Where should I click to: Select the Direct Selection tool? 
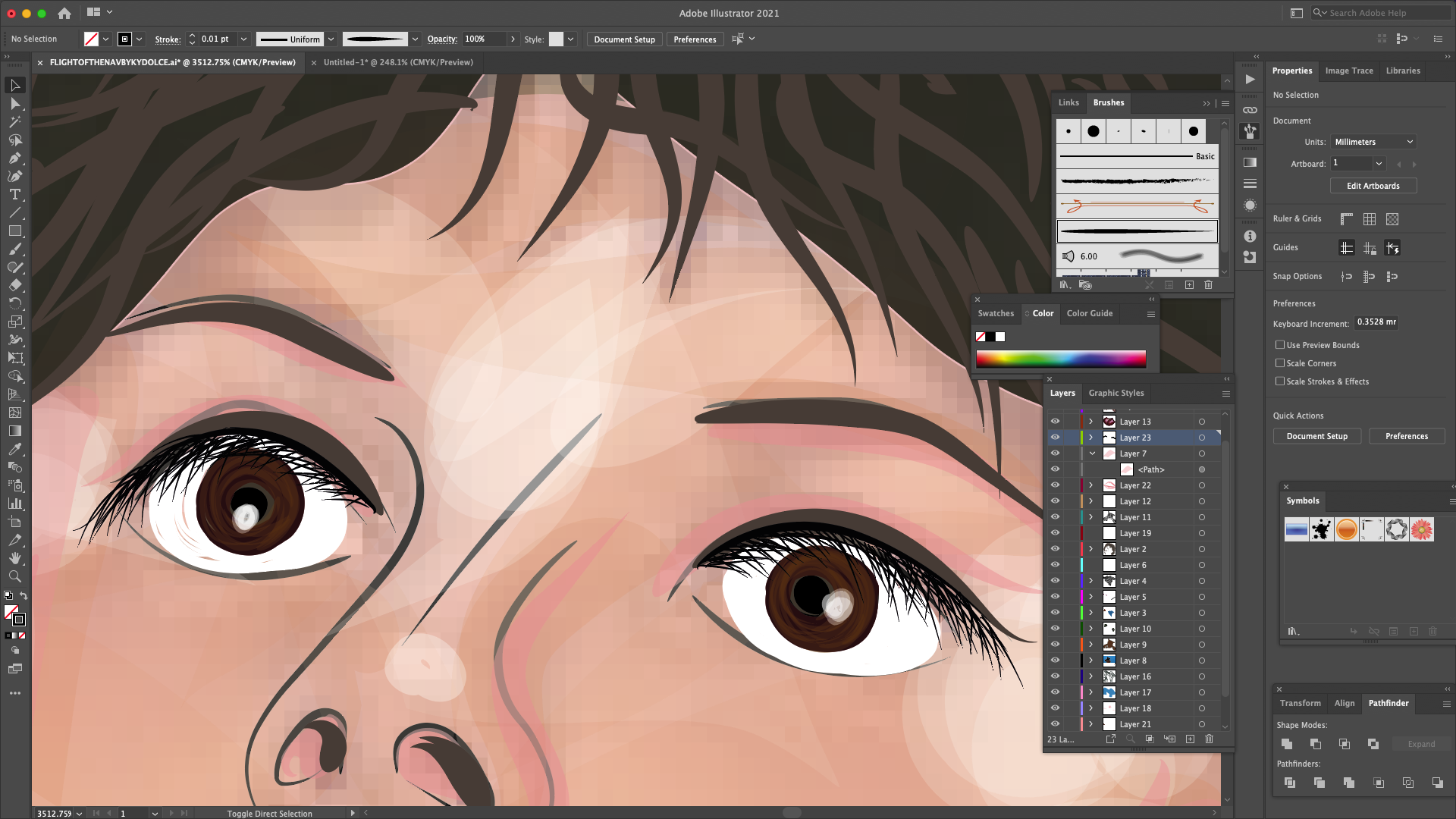tap(14, 104)
